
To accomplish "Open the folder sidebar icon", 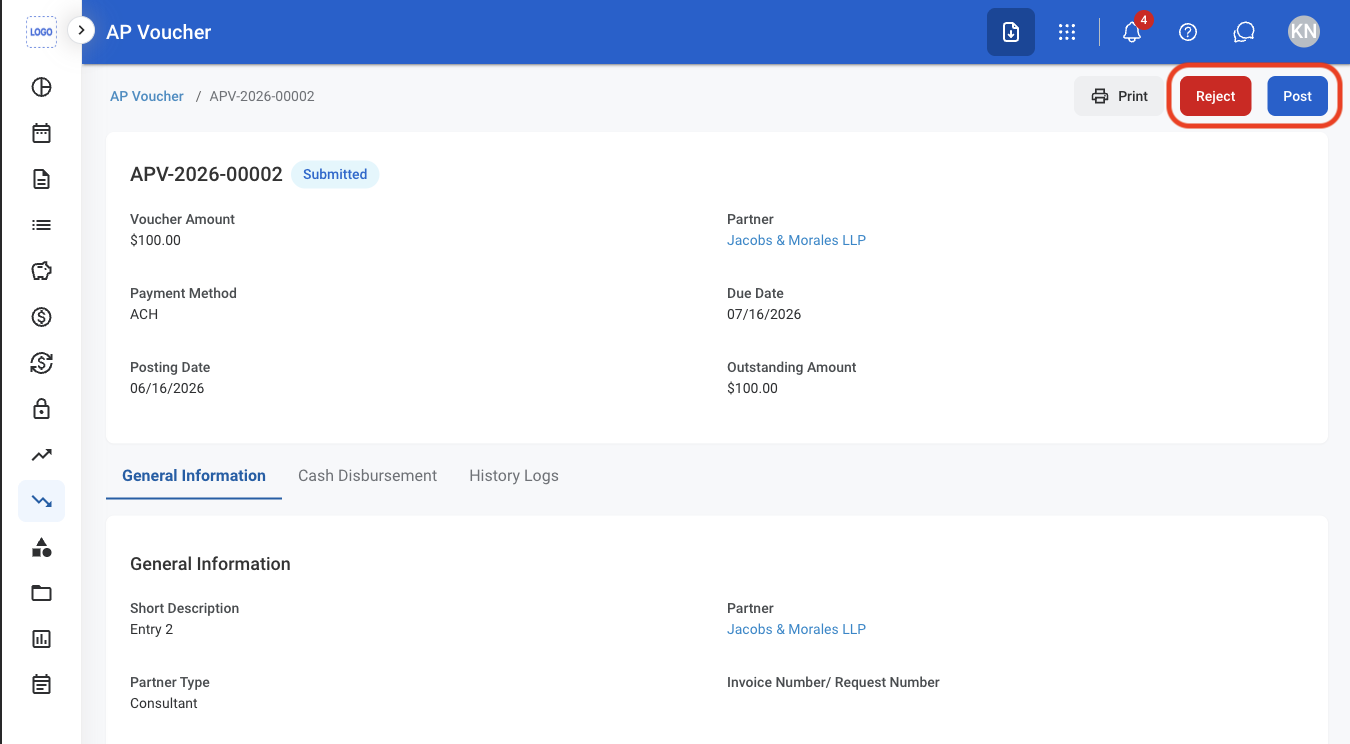I will pyautogui.click(x=41, y=593).
